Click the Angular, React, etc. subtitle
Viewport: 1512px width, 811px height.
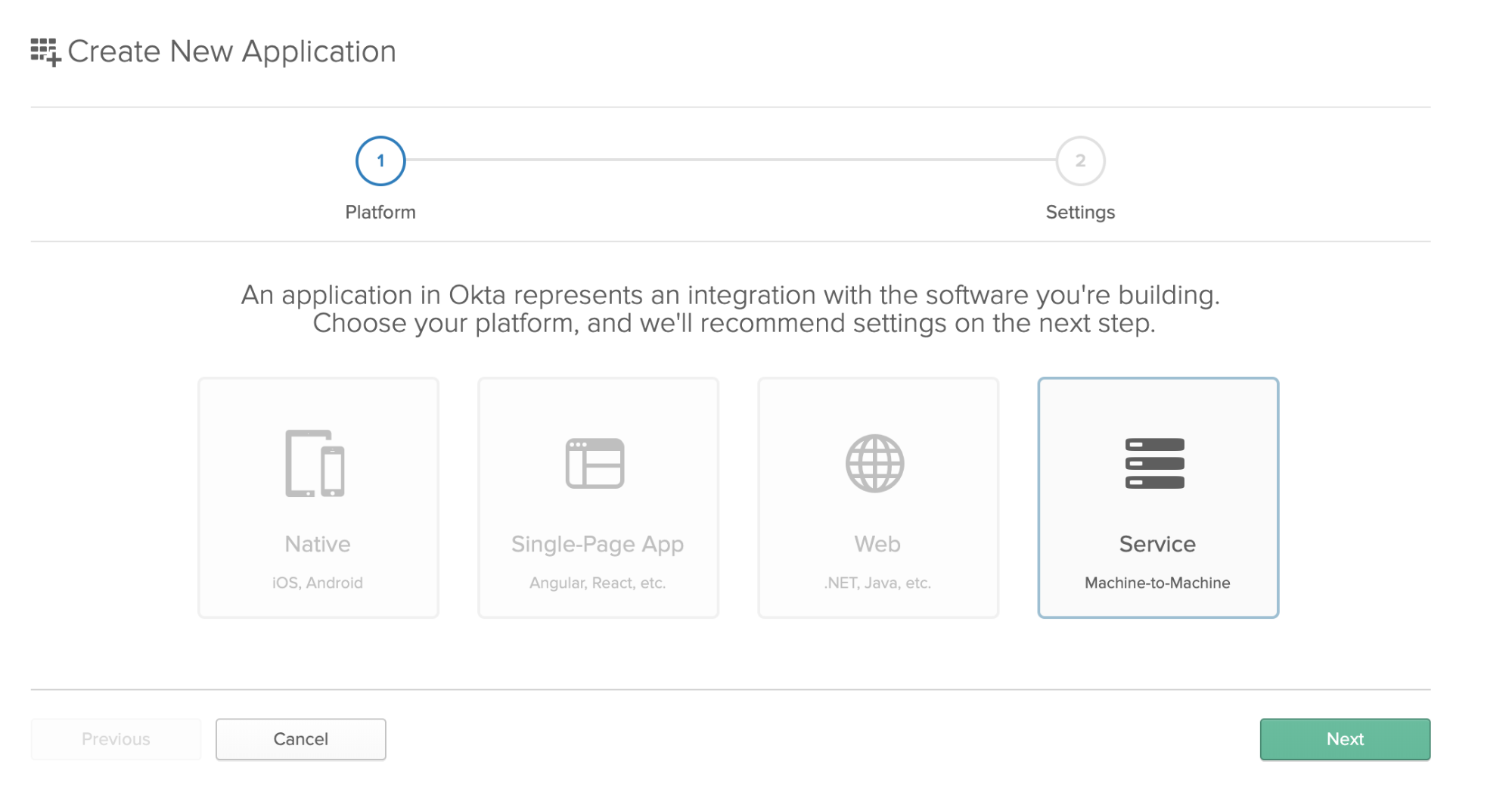598,583
